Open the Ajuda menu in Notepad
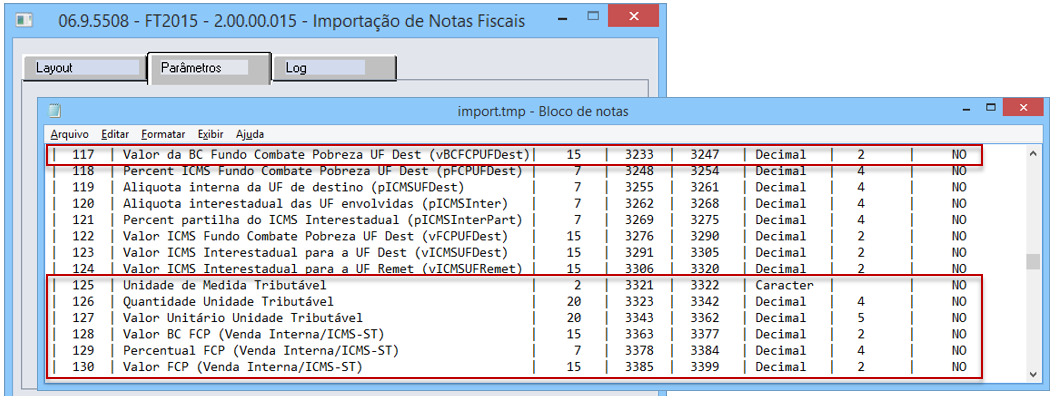This screenshot has height=396, width=1053. tap(250, 134)
